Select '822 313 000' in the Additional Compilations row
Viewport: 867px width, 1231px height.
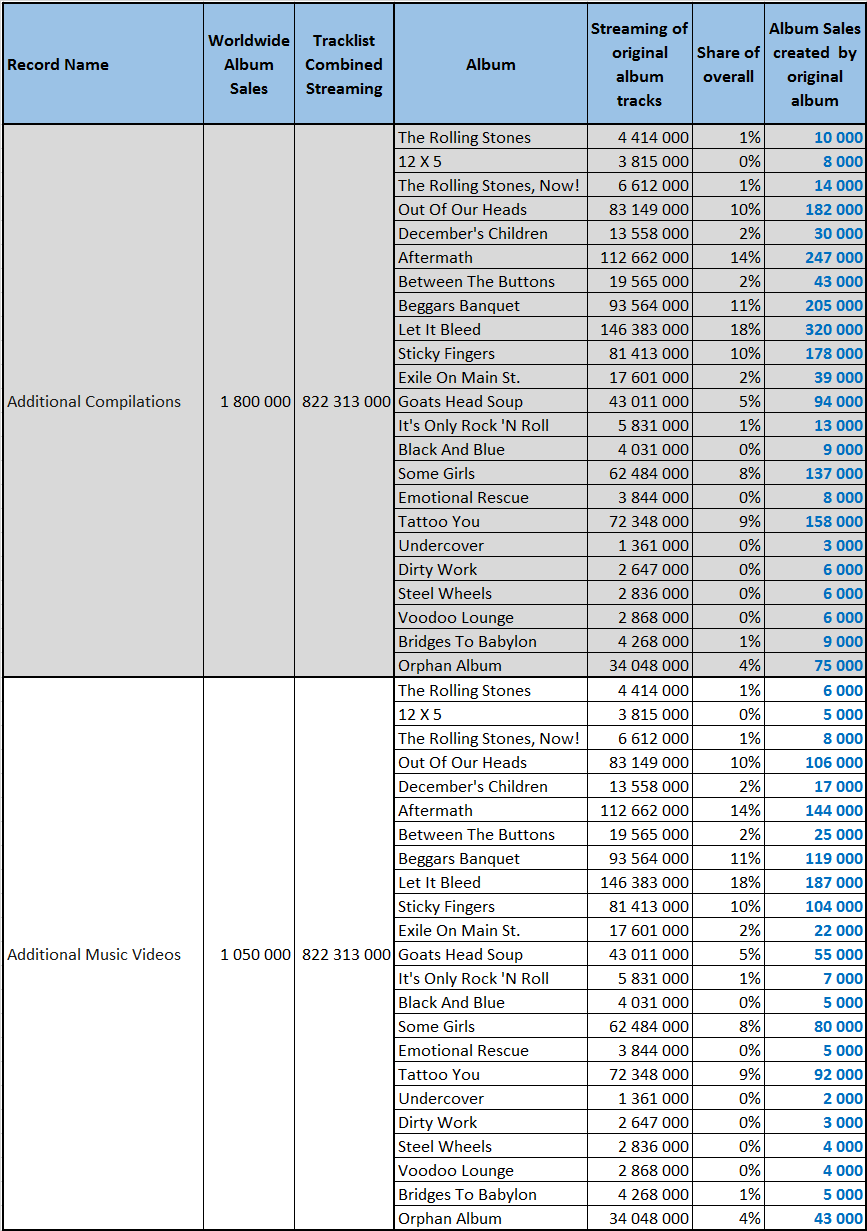tap(344, 401)
